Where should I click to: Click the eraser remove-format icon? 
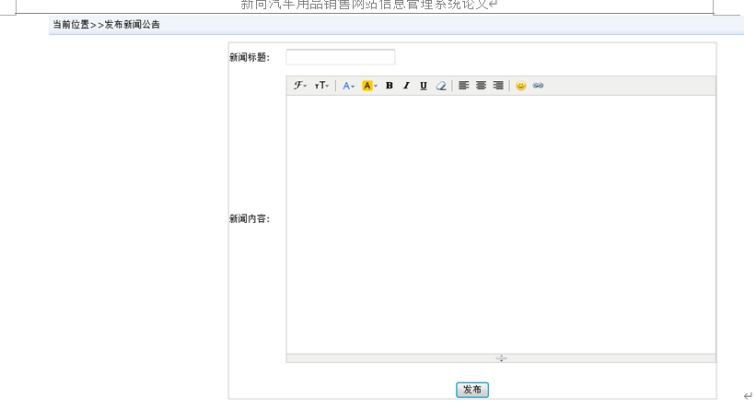[x=441, y=85]
